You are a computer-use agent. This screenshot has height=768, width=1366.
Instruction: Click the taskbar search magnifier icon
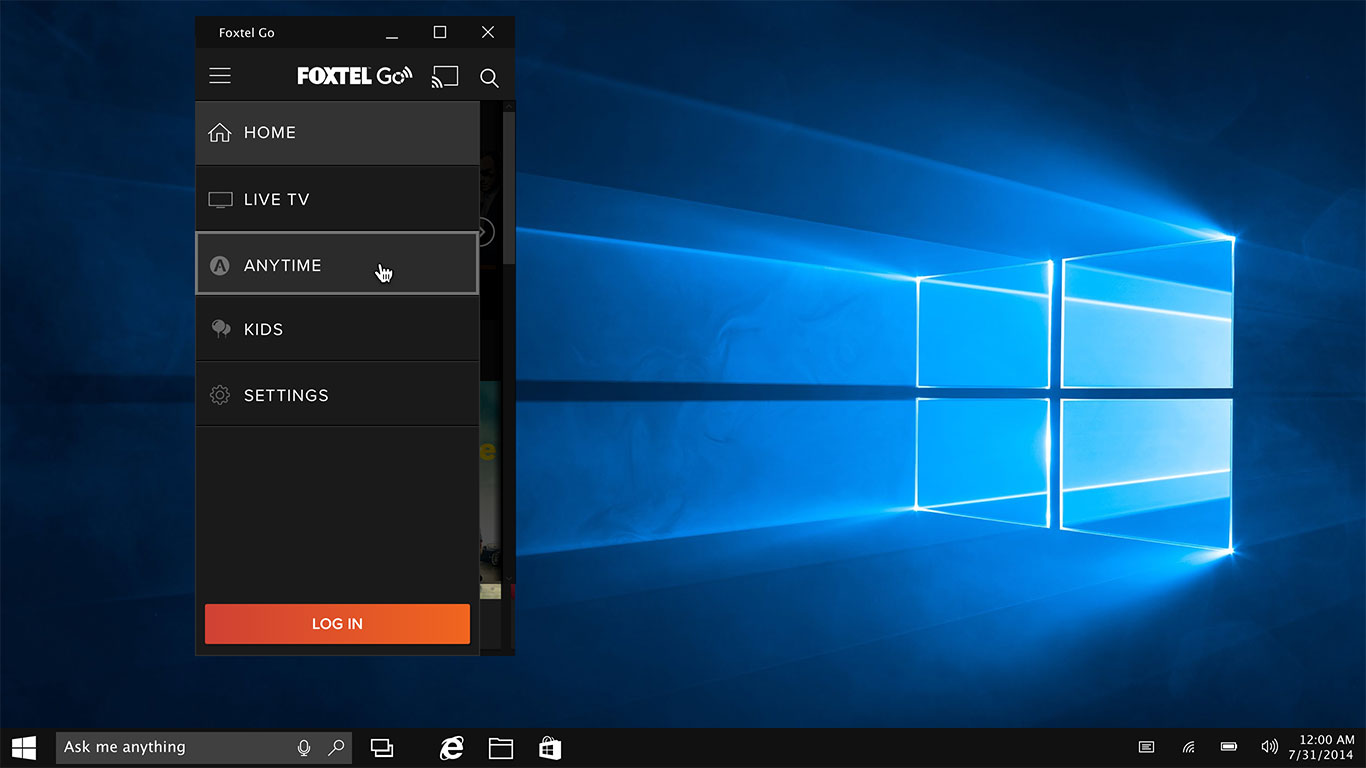pyautogui.click(x=336, y=747)
